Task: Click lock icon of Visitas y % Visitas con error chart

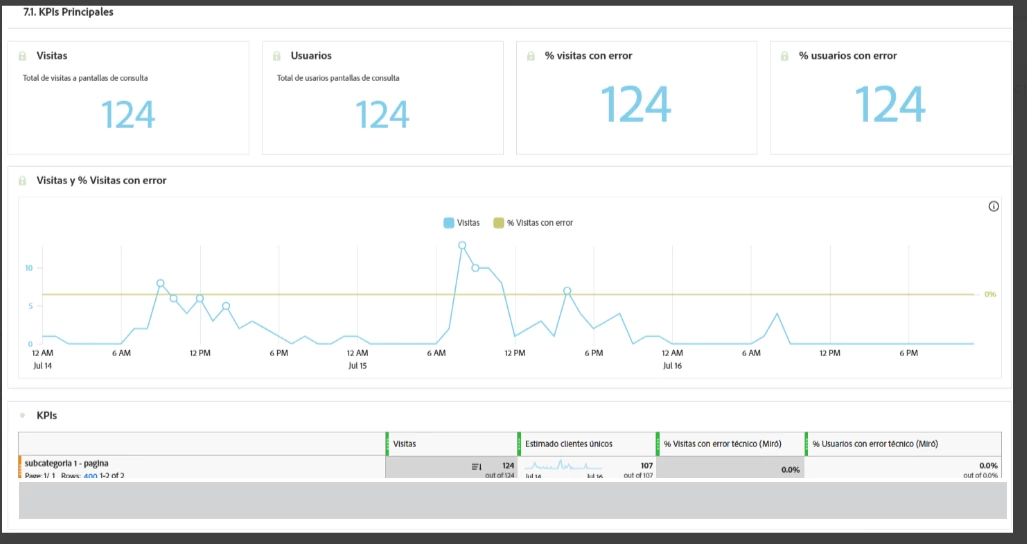Action: tap(22, 181)
